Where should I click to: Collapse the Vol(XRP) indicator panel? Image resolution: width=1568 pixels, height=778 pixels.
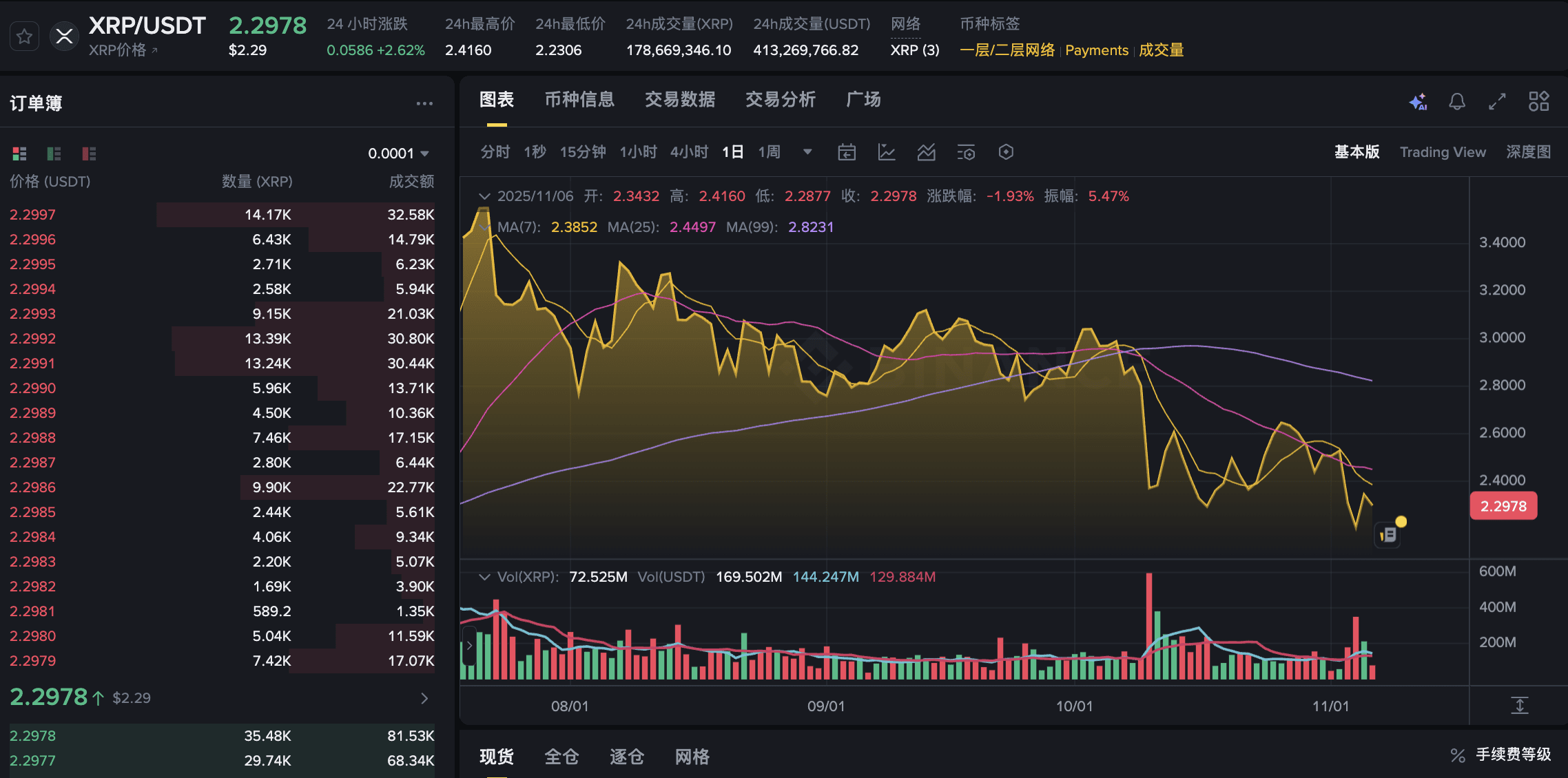point(484,577)
